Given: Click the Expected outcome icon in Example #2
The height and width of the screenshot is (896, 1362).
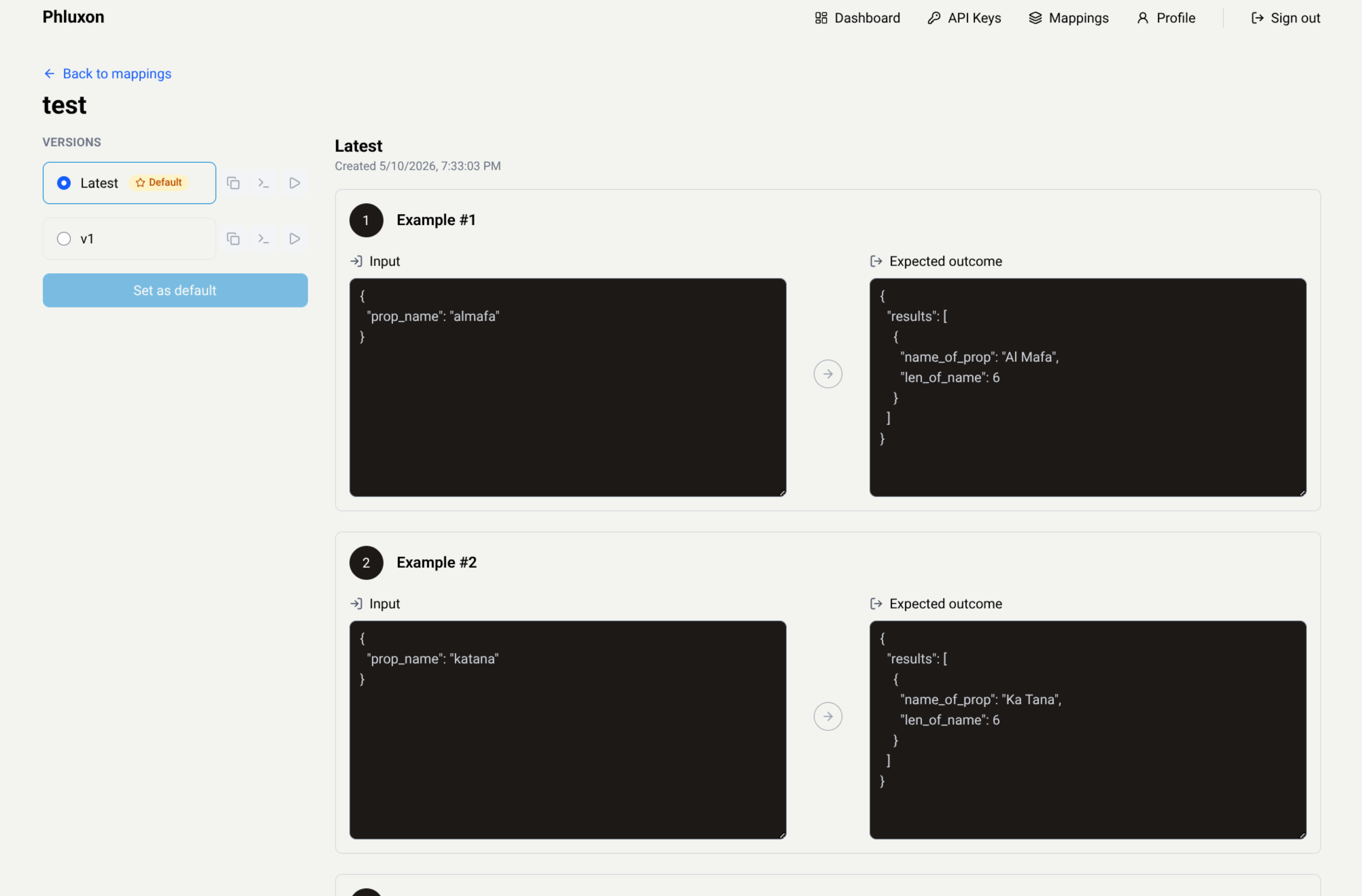Looking at the screenshot, I should (876, 603).
